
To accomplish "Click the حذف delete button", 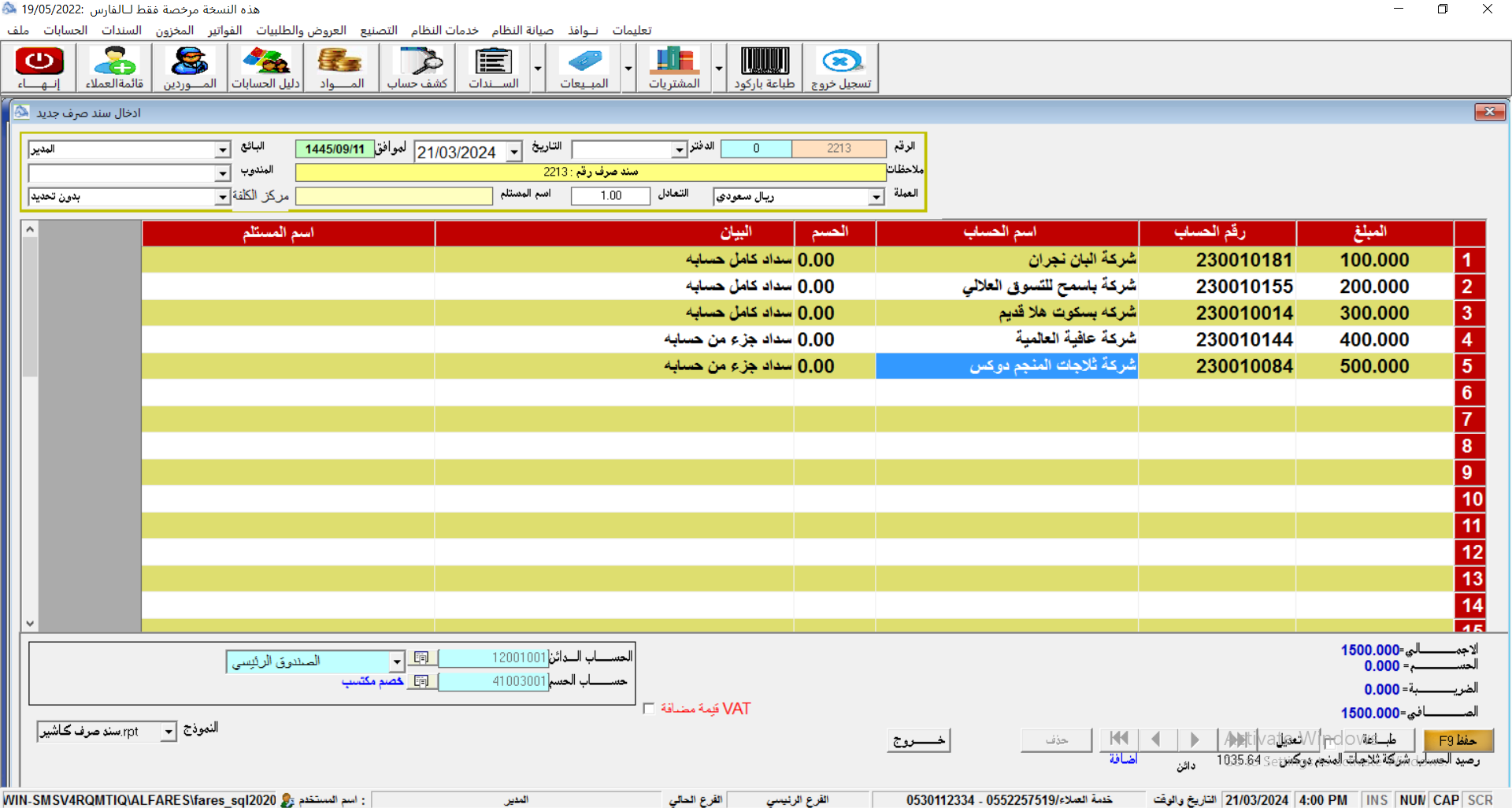I will click(x=1056, y=740).
